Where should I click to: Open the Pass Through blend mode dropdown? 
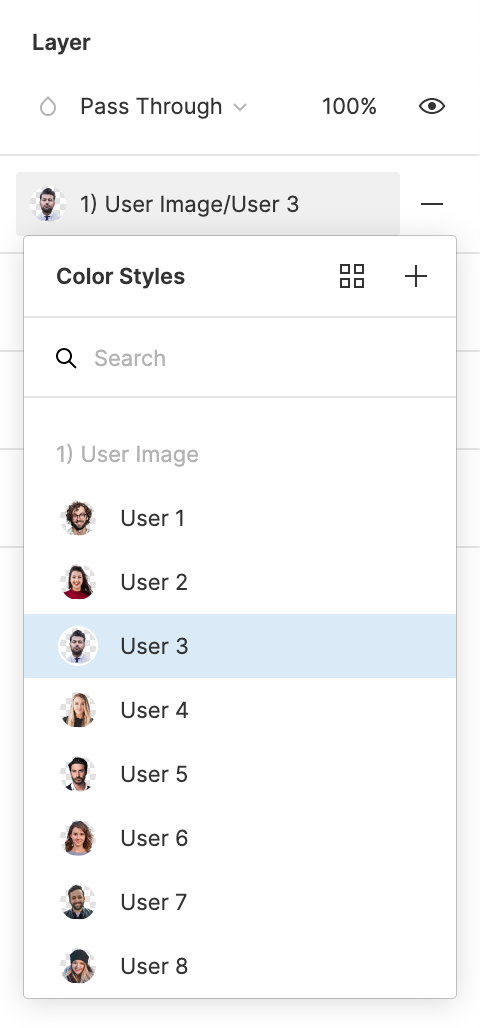coord(163,106)
